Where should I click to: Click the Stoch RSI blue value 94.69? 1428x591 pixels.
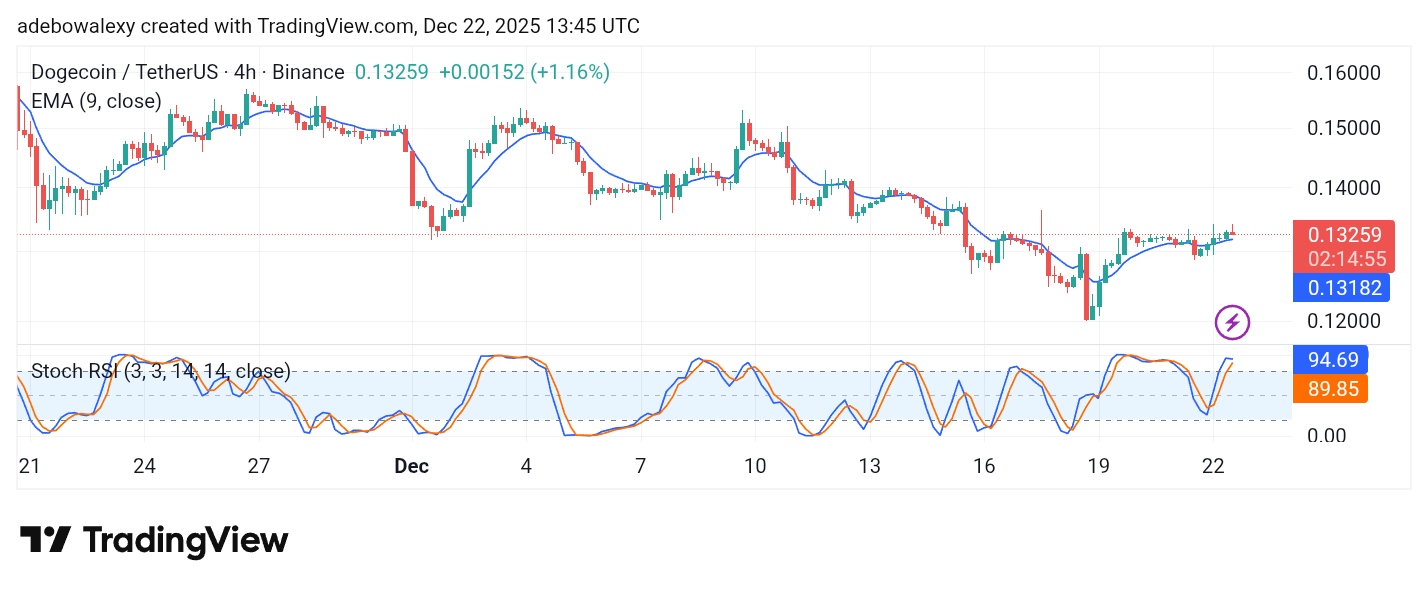tap(1330, 359)
